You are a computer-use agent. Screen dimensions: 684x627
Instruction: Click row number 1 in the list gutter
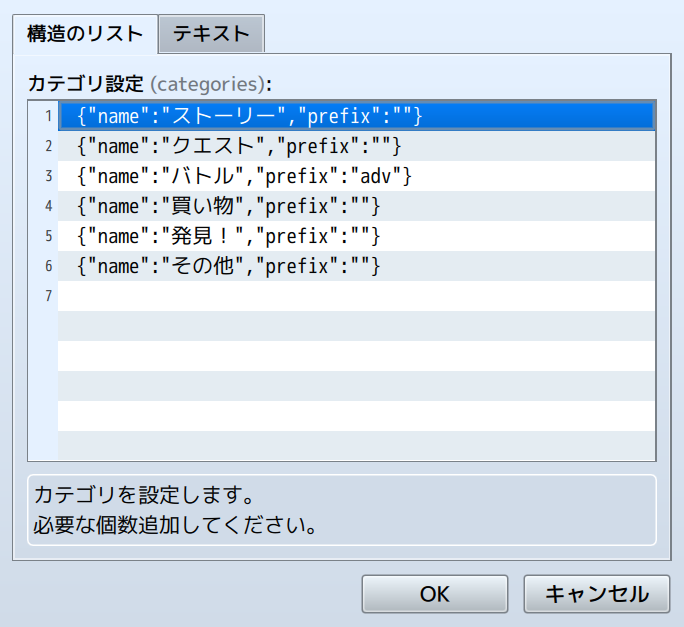pos(46,117)
